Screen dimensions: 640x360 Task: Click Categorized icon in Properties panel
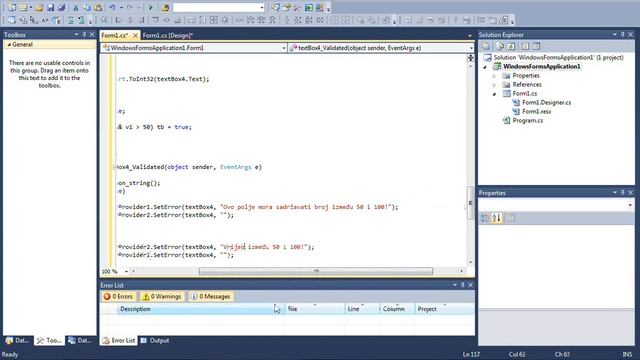(485, 218)
